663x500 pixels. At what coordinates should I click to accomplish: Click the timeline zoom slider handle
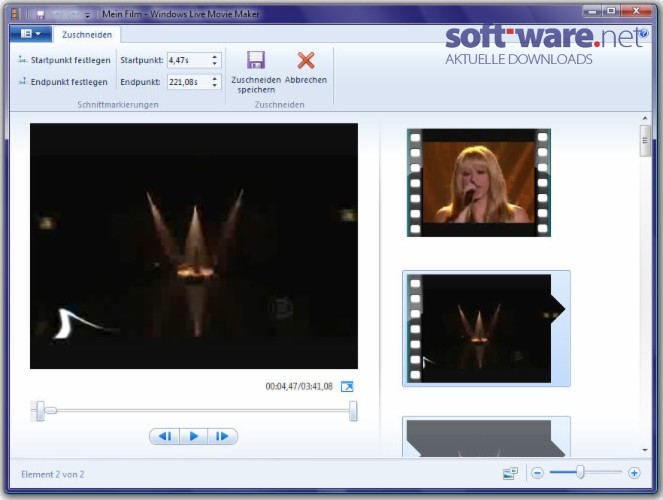[x=581, y=473]
